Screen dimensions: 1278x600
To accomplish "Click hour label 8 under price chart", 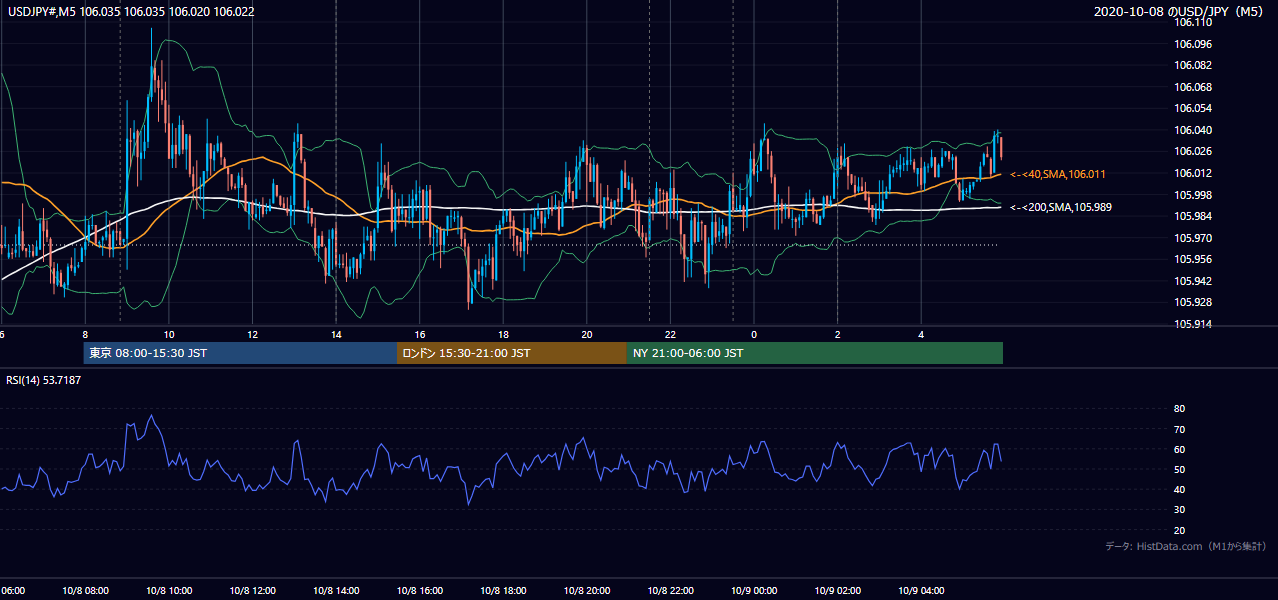I will coord(85,334).
